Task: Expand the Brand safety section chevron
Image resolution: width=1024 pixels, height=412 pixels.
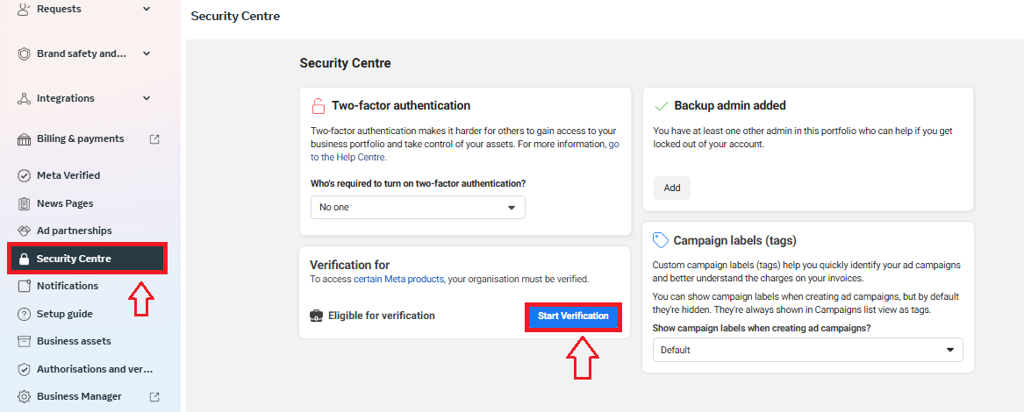Action: click(146, 54)
